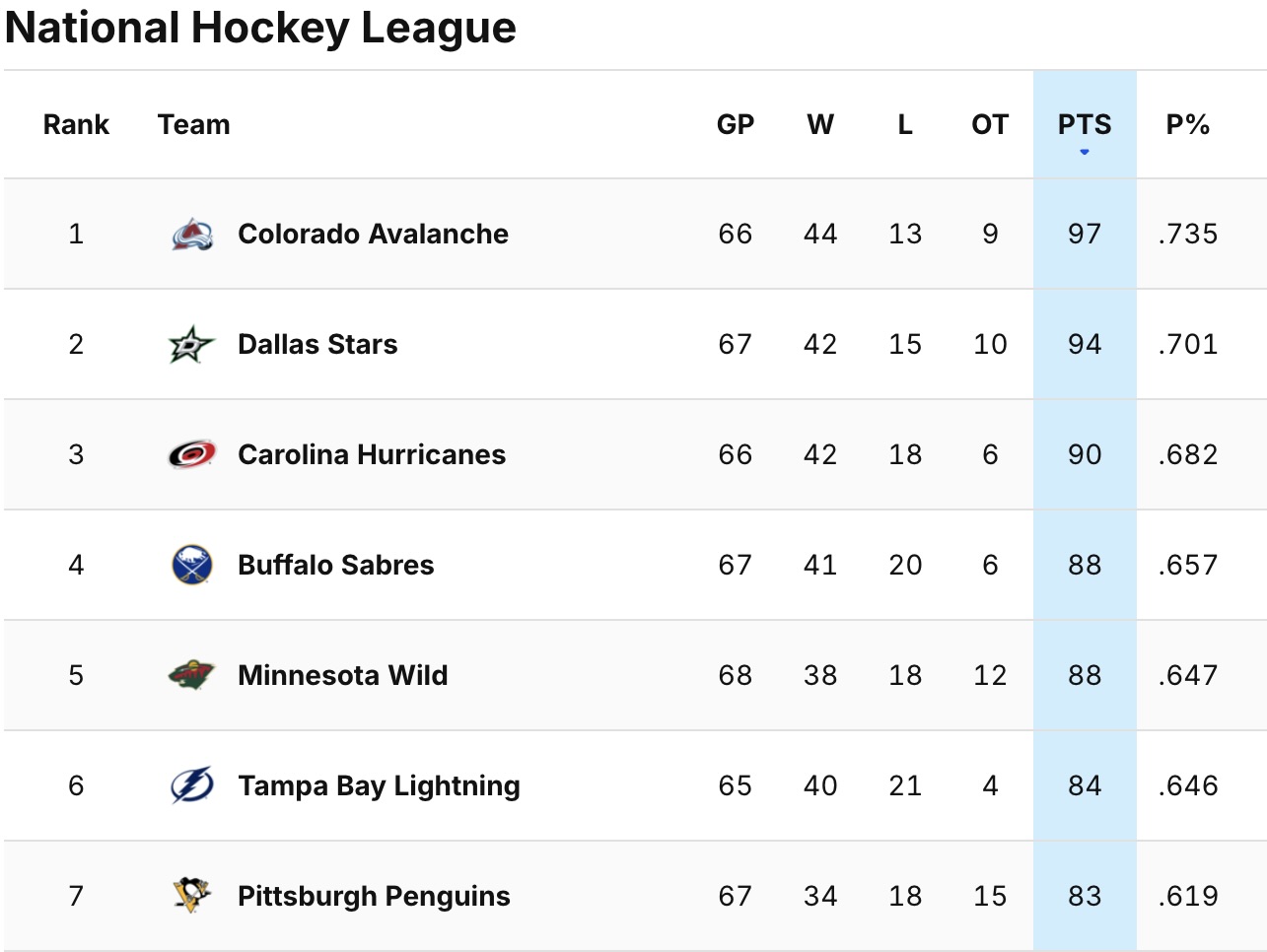Image resolution: width=1267 pixels, height=952 pixels.
Task: Click the Pittsburgh Penguins team logo
Action: pos(191,896)
